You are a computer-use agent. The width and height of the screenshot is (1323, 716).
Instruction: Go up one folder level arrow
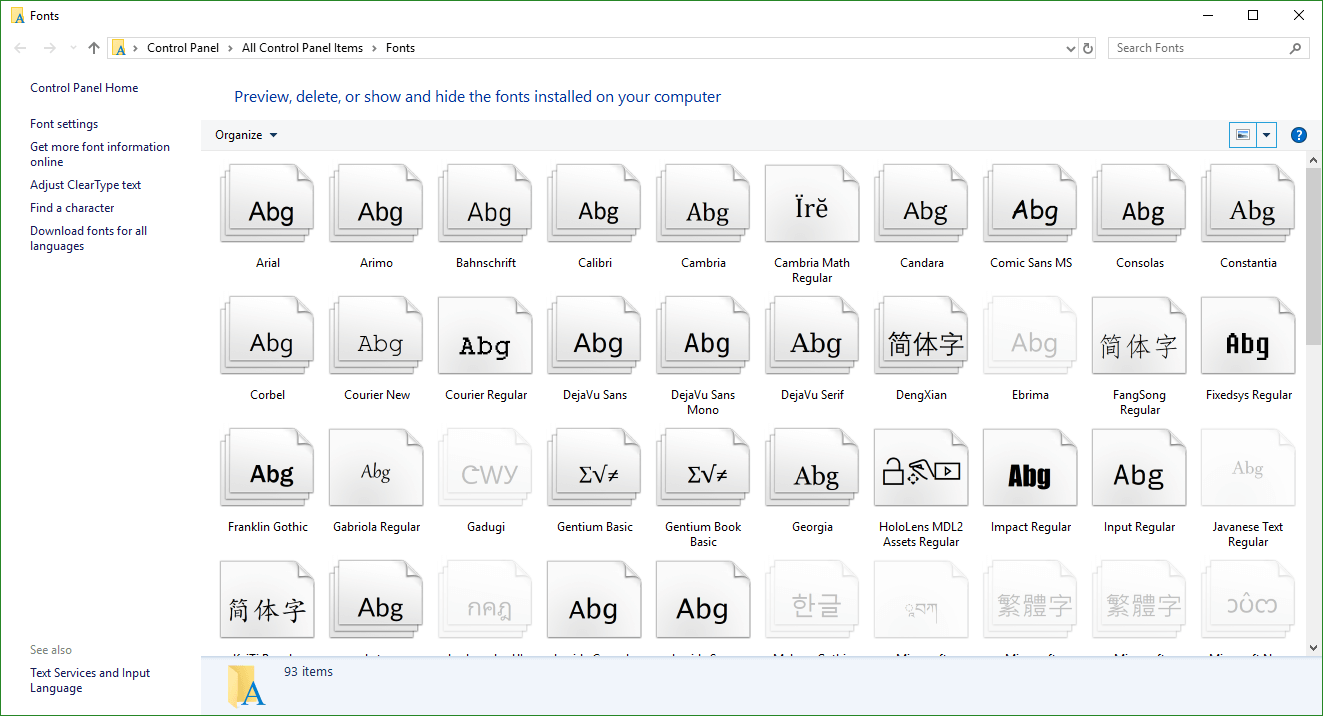pyautogui.click(x=94, y=48)
